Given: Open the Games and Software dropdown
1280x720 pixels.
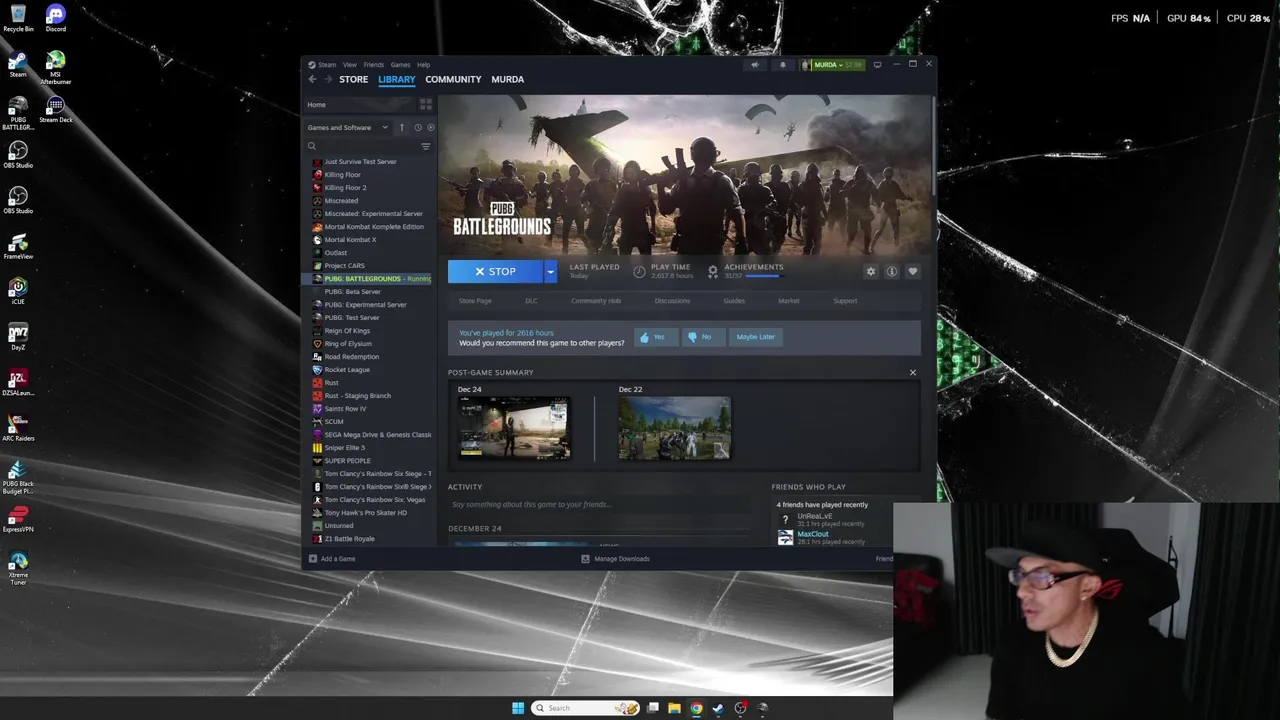Looking at the screenshot, I should point(348,127).
